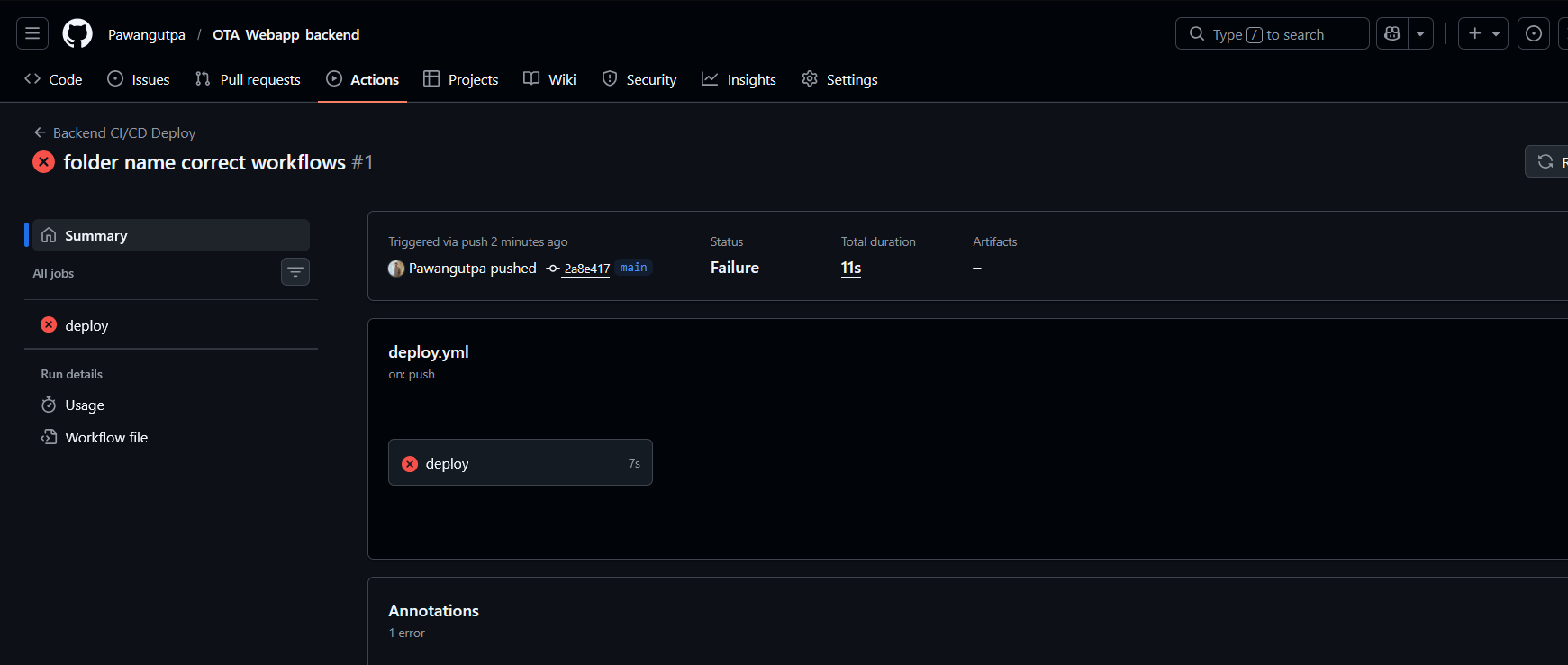Image resolution: width=1568 pixels, height=665 pixels.
Task: Open the deploy job card in workflow graph
Action: click(x=521, y=462)
